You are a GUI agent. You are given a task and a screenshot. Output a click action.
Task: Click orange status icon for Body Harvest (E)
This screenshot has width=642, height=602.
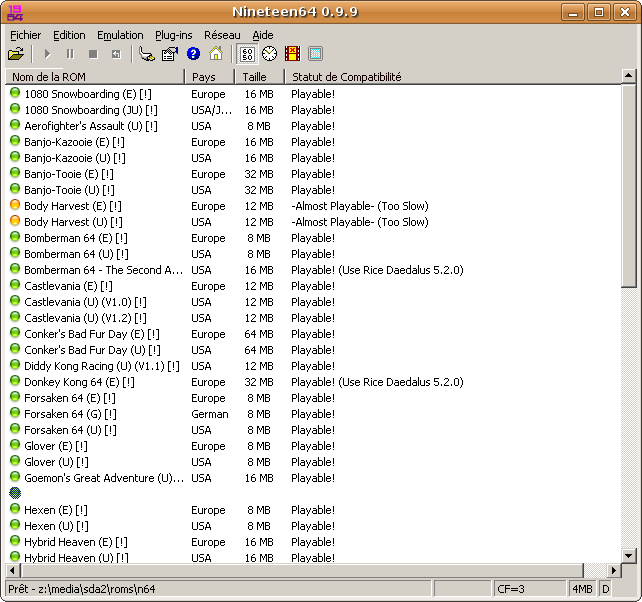[x=15, y=204]
